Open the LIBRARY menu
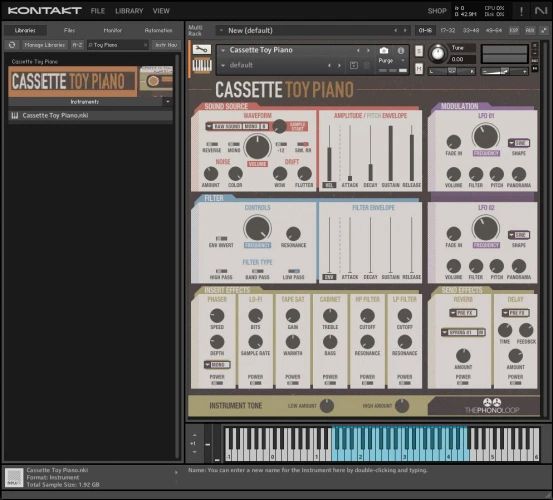The image size is (553, 500). [129, 11]
